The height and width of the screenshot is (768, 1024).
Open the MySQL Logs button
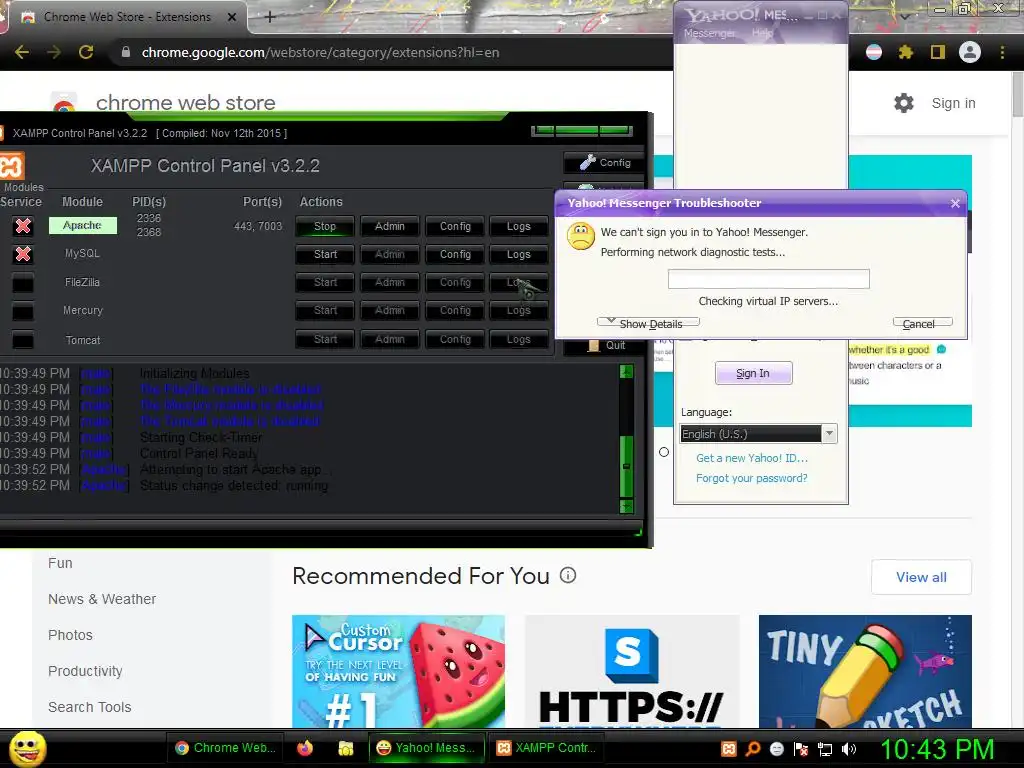tap(519, 254)
